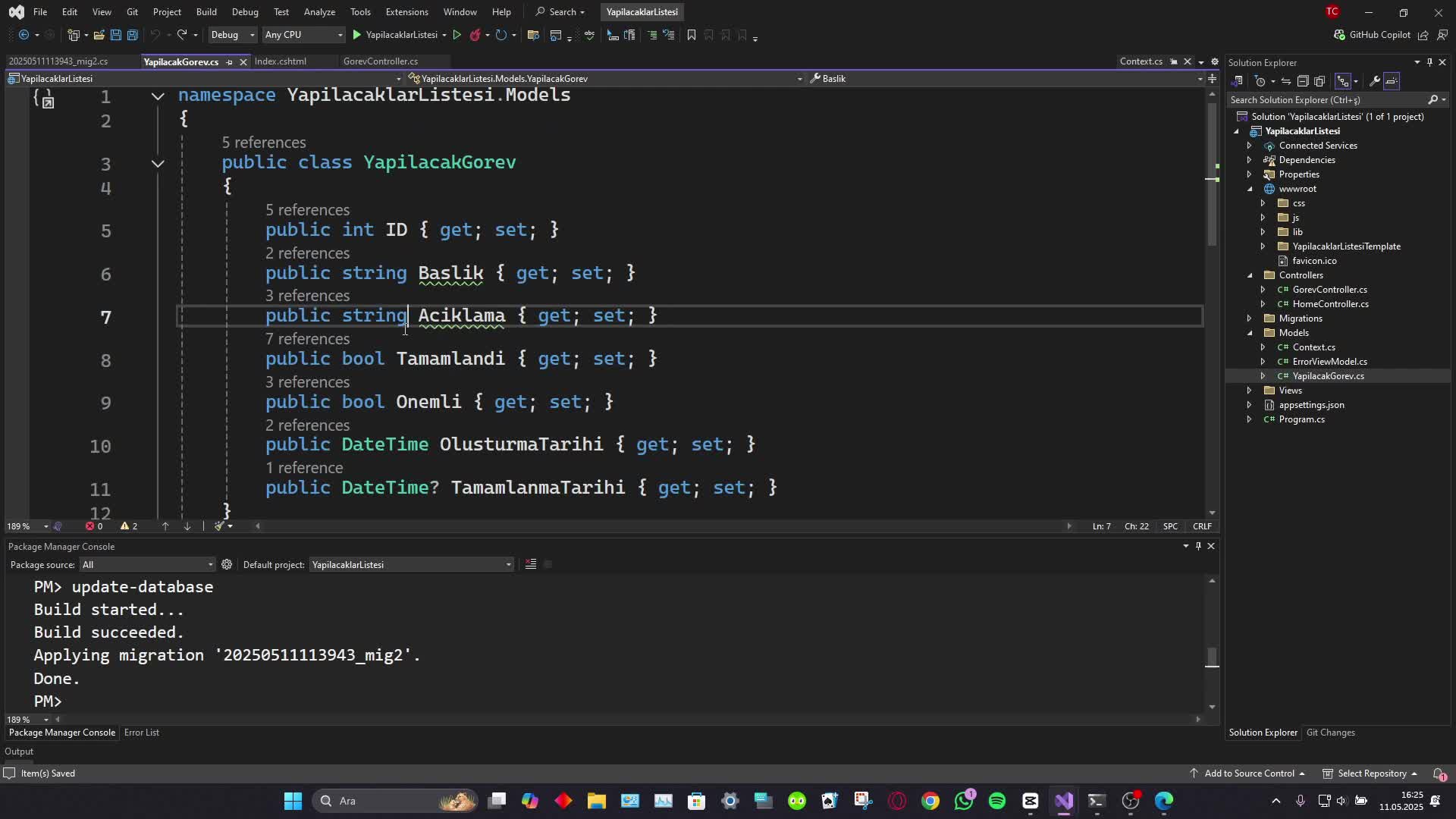Image resolution: width=1456 pixels, height=819 pixels.
Task: Open File using the folder toolbar icon
Action: (x=99, y=35)
